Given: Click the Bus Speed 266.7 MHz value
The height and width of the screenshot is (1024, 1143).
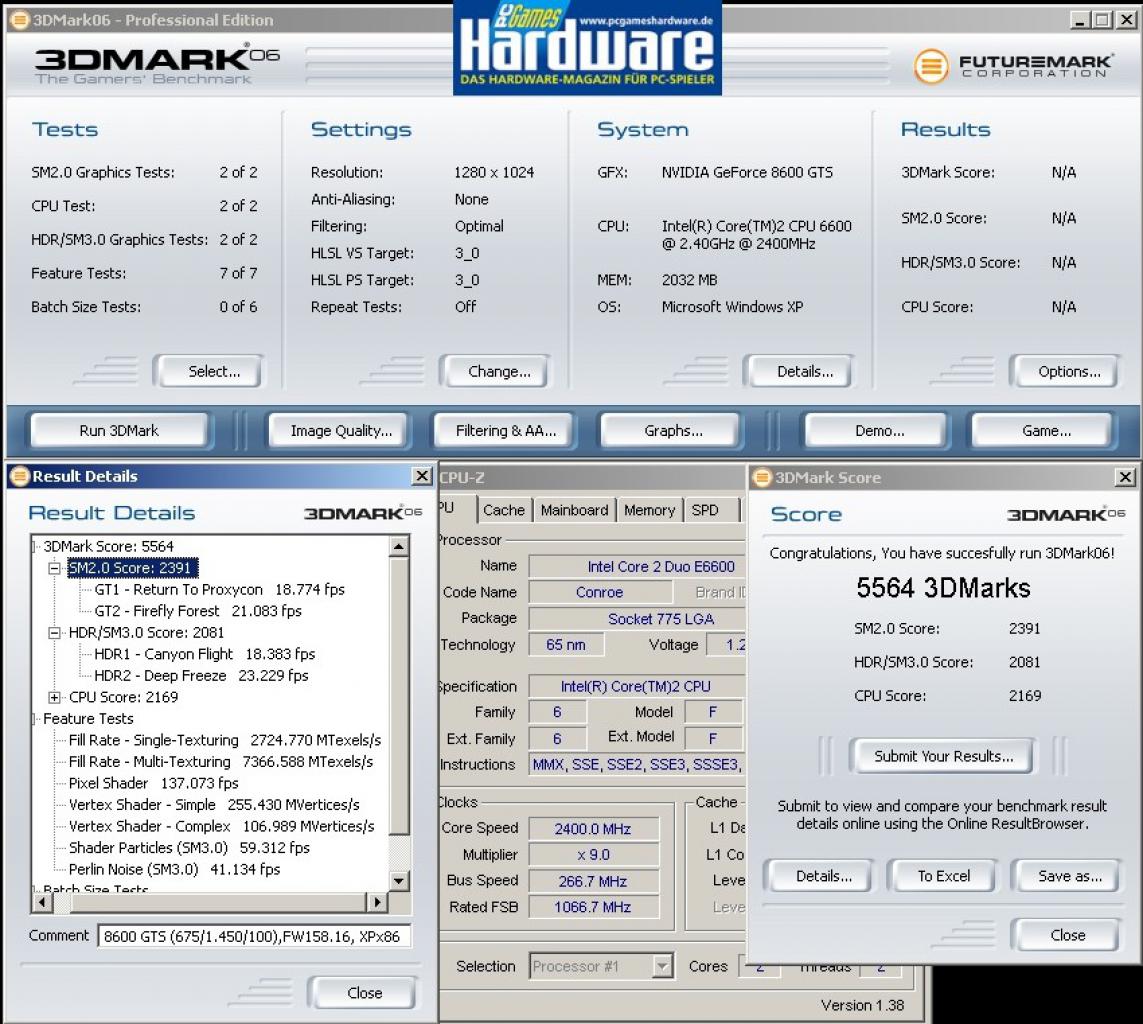Looking at the screenshot, I should click(x=593, y=881).
